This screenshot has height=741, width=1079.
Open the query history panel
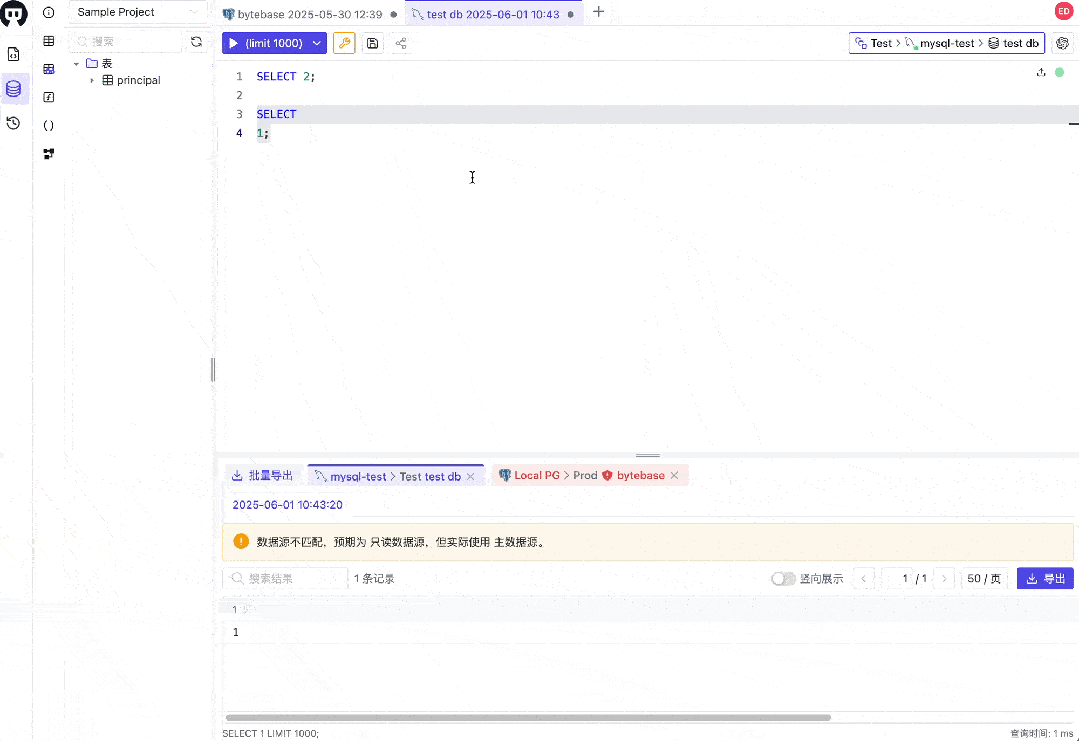pos(13,123)
